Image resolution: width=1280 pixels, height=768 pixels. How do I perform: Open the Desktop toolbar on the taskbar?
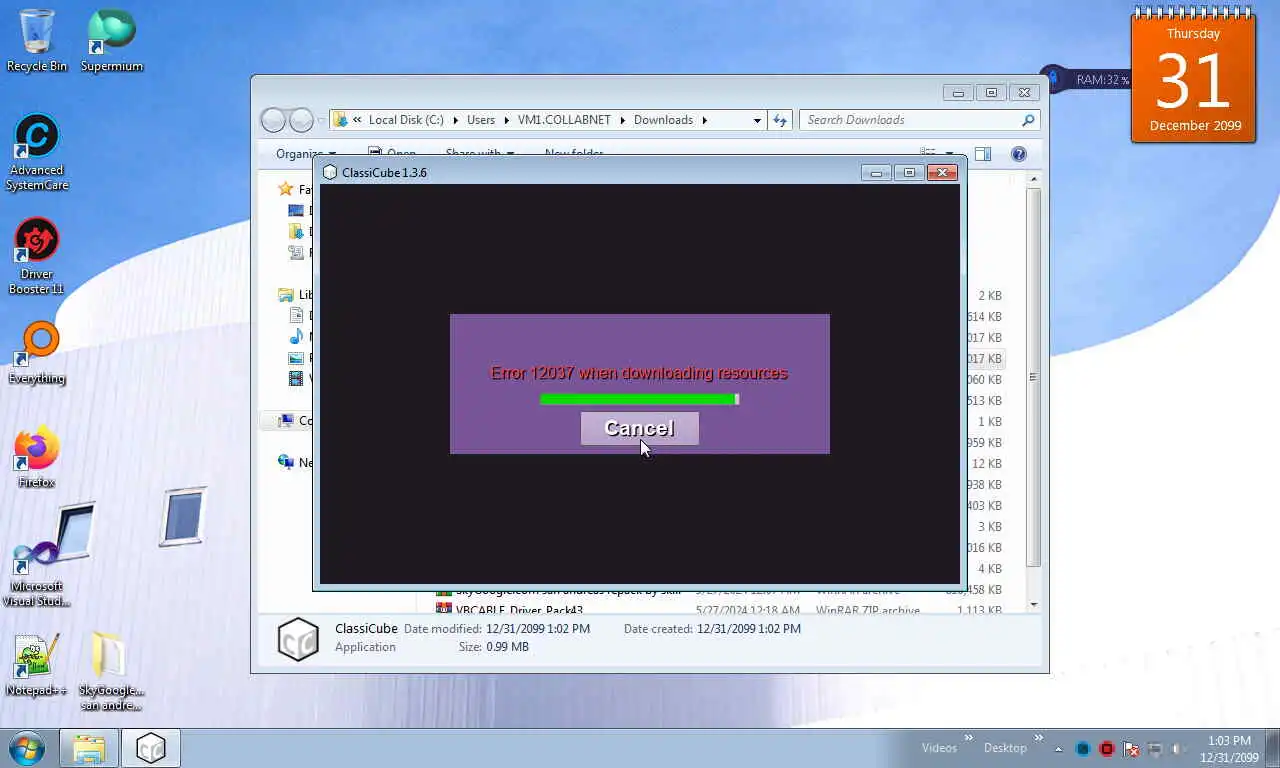[x=1005, y=748]
